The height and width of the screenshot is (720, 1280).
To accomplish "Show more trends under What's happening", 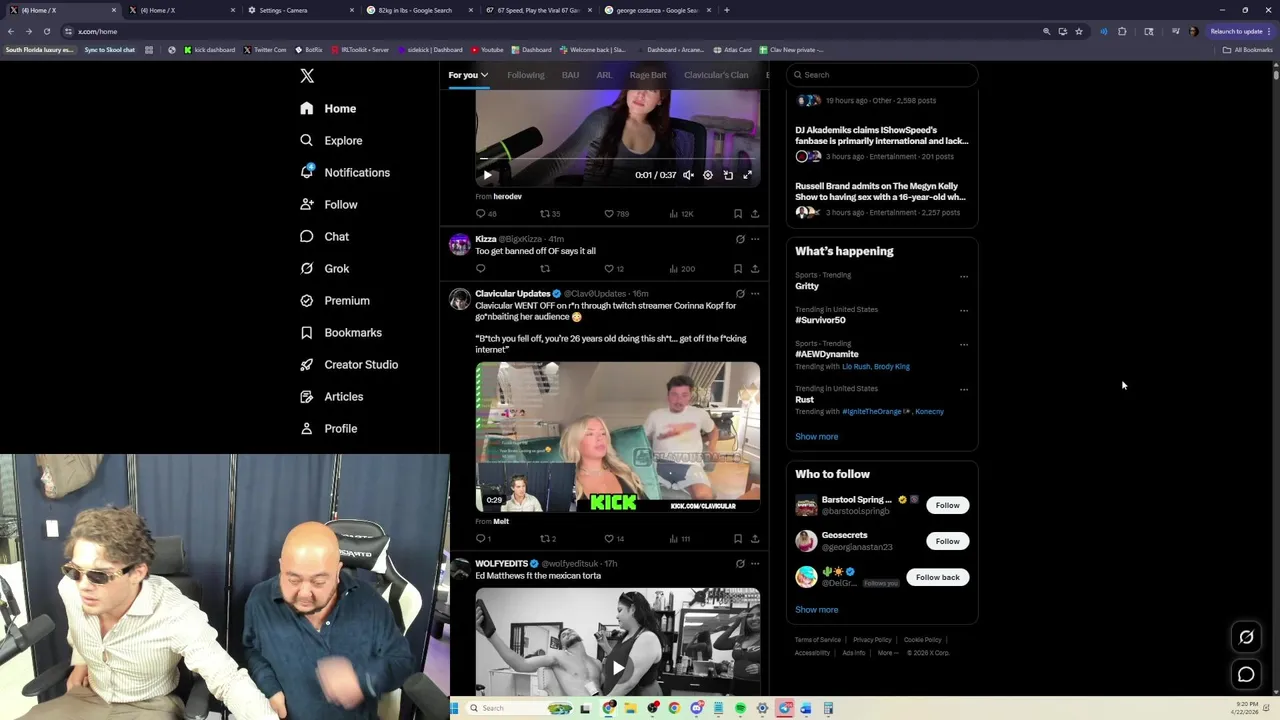I will pyautogui.click(x=817, y=436).
